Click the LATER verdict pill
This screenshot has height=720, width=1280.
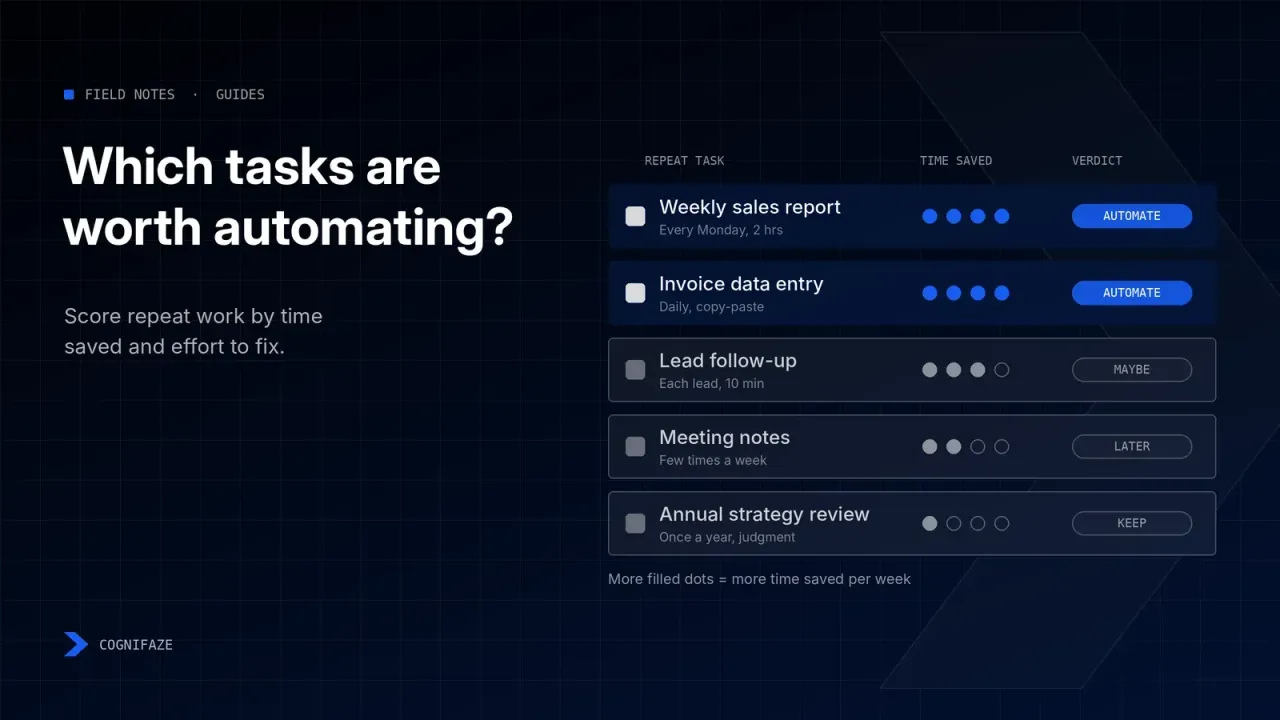pos(1132,447)
